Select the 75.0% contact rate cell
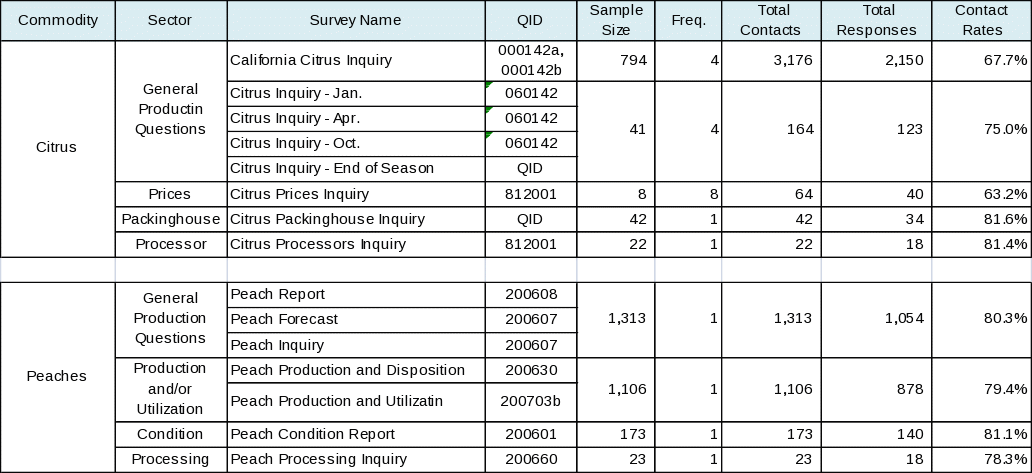The width and height of the screenshot is (1032, 473). click(x=981, y=131)
